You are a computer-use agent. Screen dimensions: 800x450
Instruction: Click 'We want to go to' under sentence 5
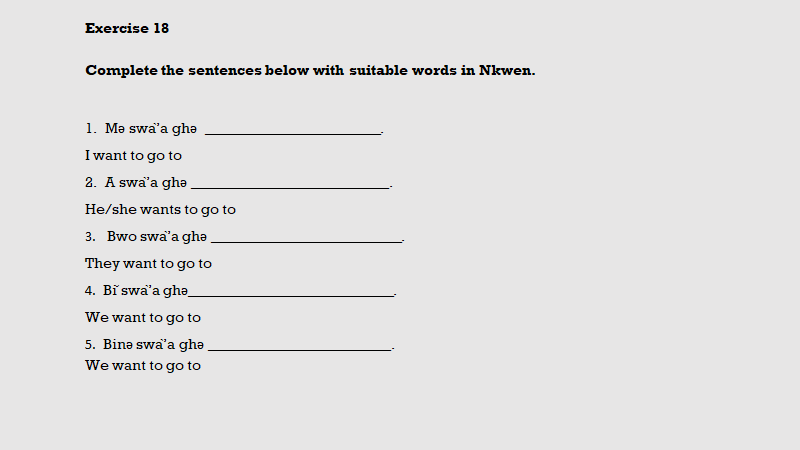(x=143, y=366)
